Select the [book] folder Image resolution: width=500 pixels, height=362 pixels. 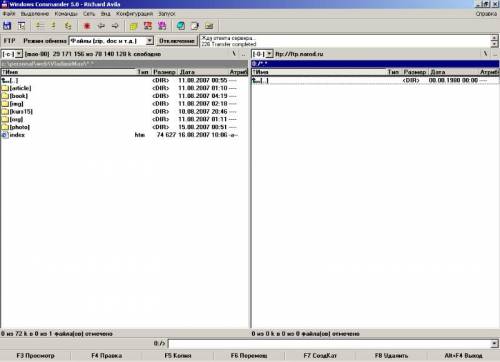[124, 96]
